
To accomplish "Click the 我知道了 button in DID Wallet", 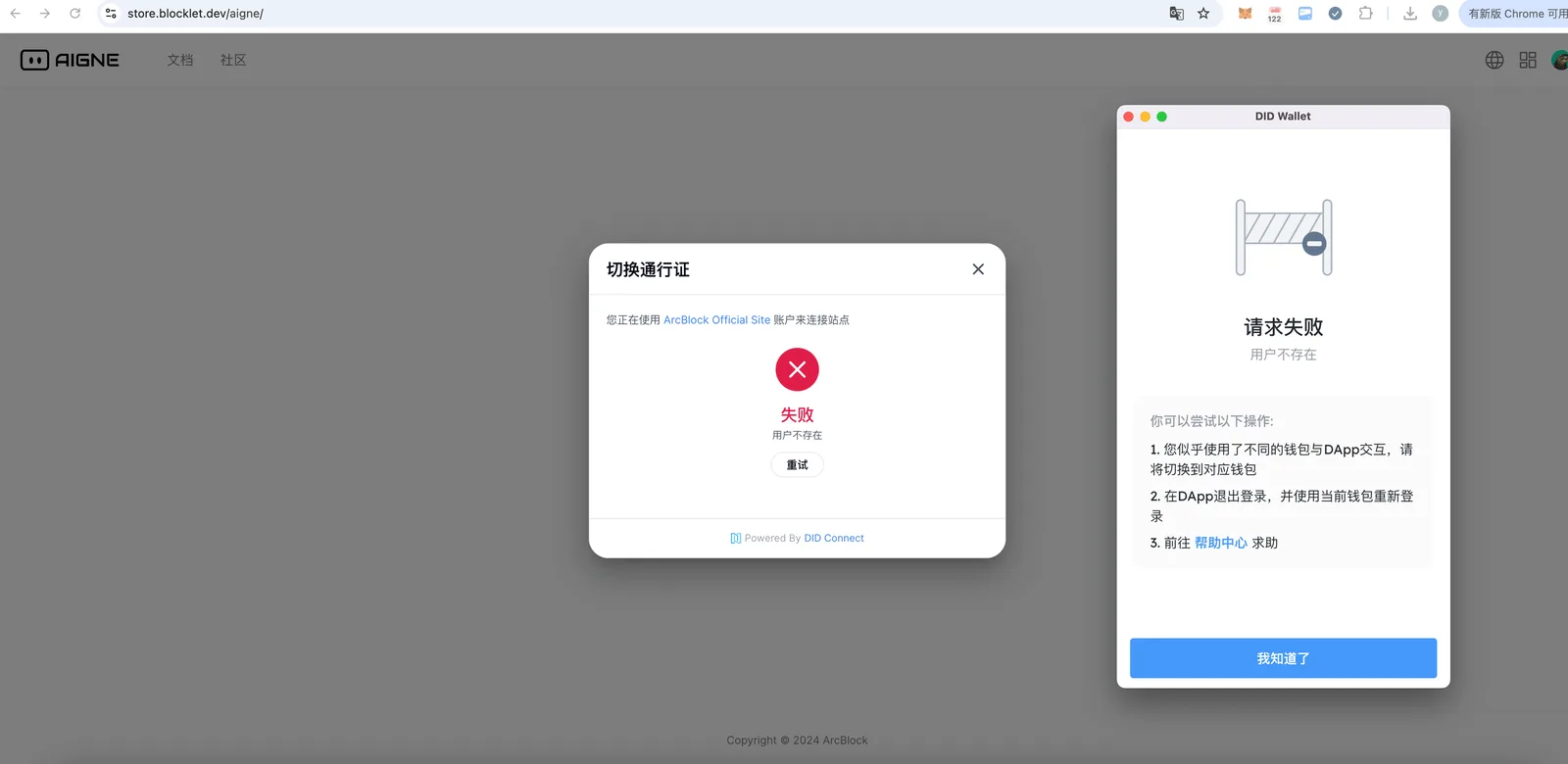I will (1283, 658).
